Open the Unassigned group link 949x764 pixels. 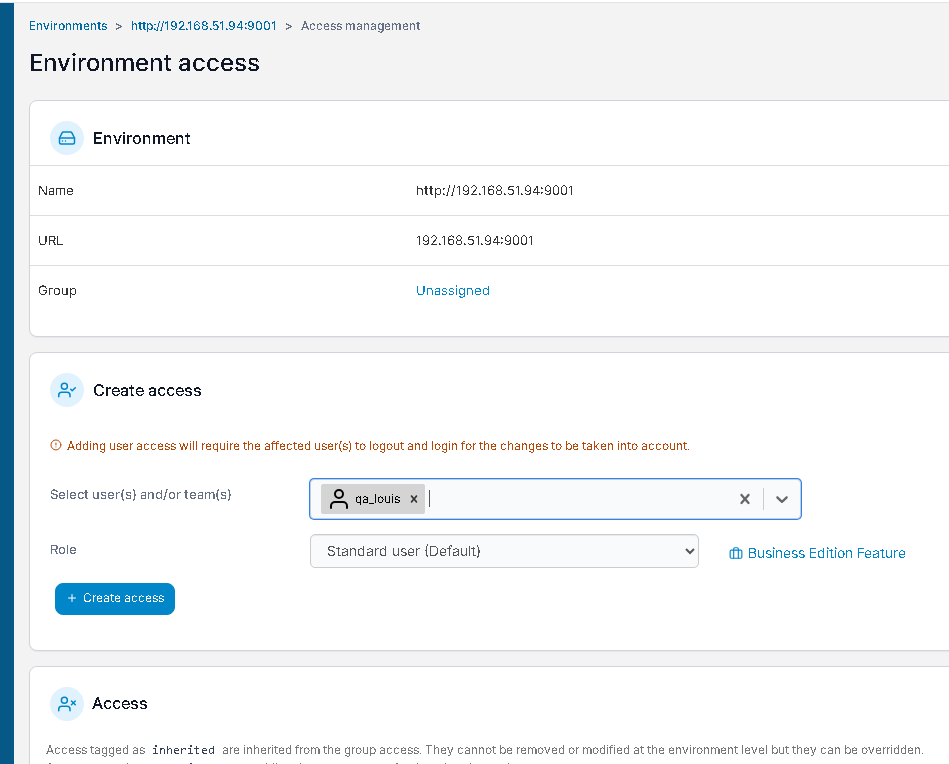(x=453, y=291)
